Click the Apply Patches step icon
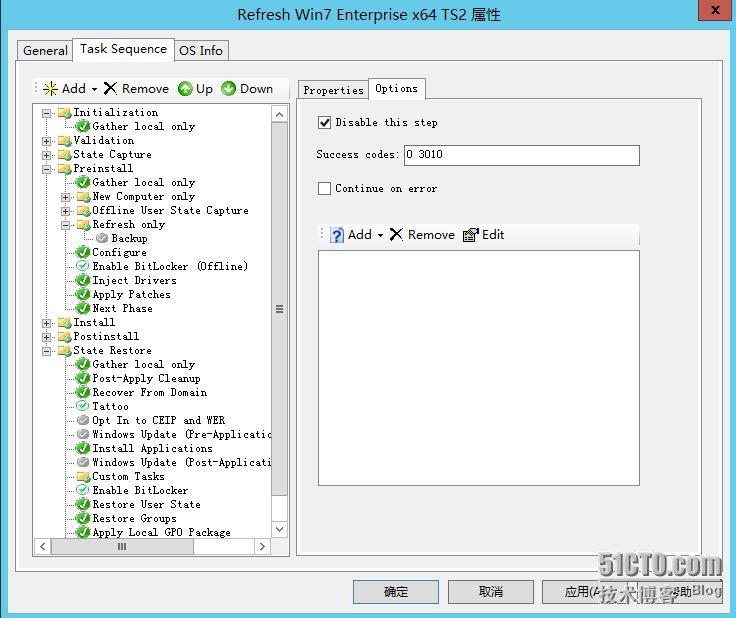Image resolution: width=736 pixels, height=618 pixels. [x=83, y=295]
